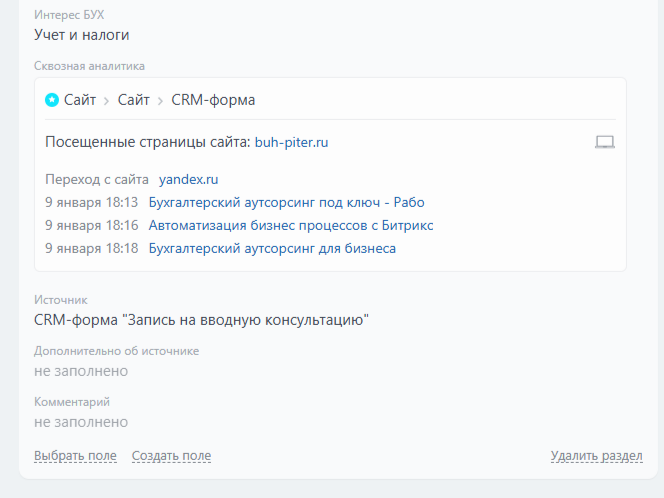Open Бухгалтерский аутсорсинг для бизнеса link

(272, 248)
